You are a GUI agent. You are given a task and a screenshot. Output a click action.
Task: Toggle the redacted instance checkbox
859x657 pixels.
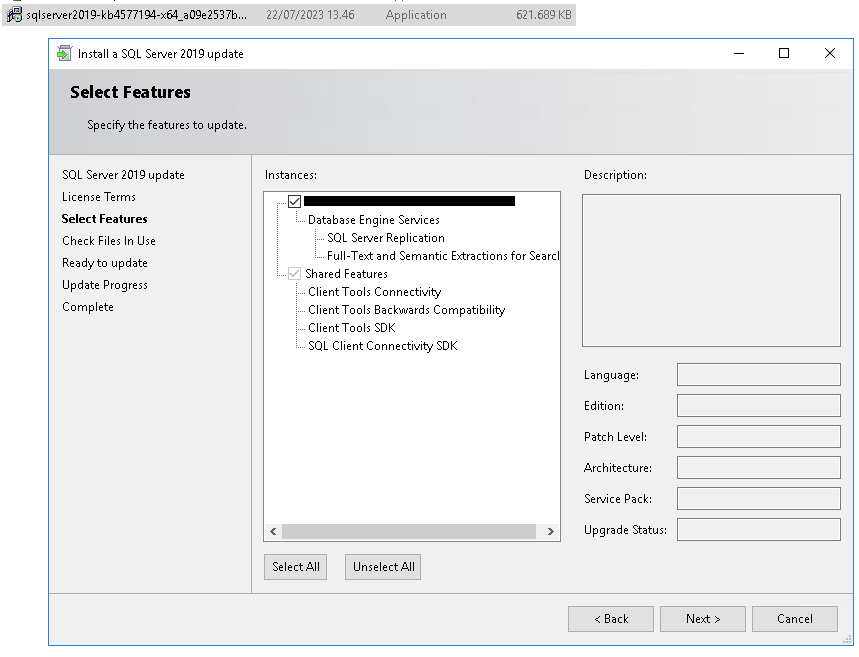point(294,201)
